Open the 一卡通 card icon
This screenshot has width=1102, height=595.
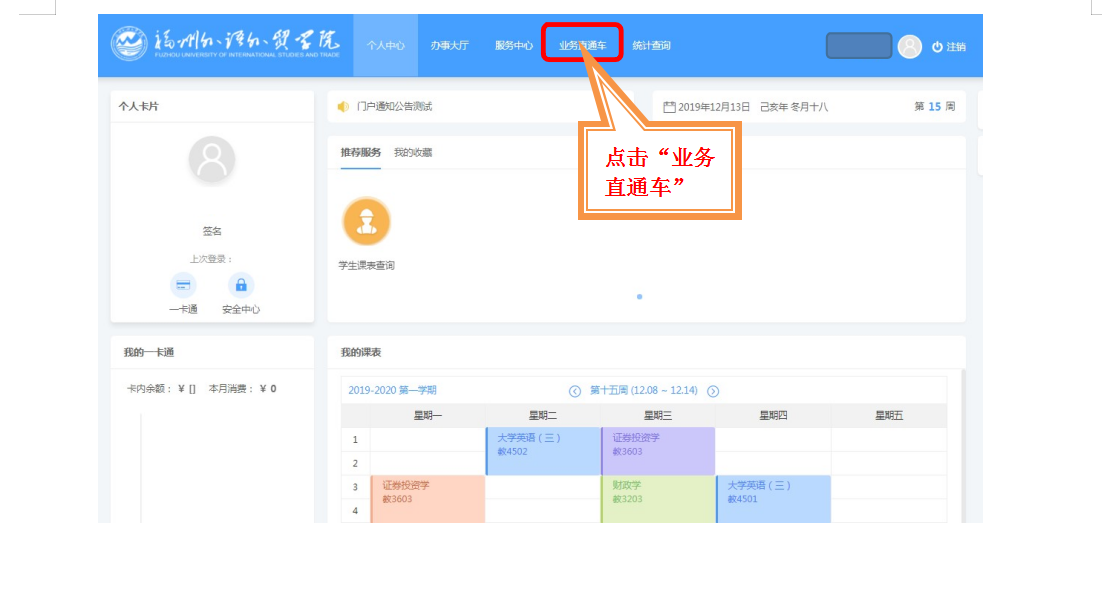coord(183,285)
